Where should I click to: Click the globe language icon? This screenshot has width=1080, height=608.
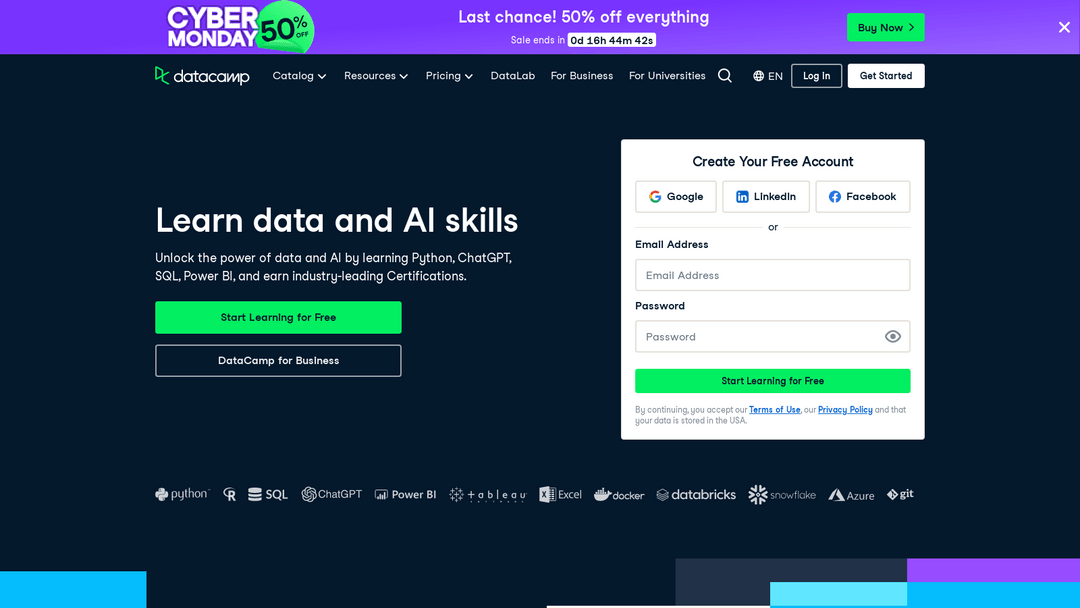coord(758,76)
